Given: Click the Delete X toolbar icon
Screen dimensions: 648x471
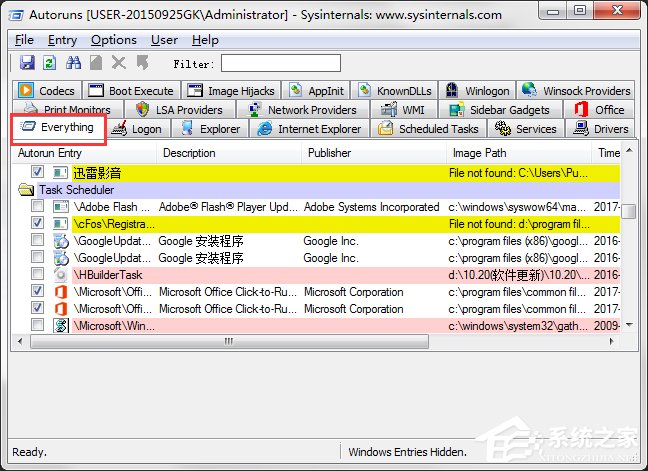Looking at the screenshot, I should [120, 63].
